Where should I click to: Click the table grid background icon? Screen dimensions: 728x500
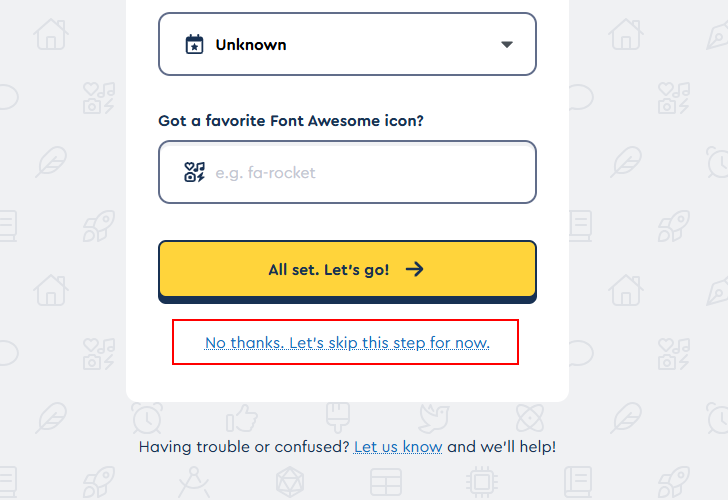pyautogui.click(x=386, y=481)
